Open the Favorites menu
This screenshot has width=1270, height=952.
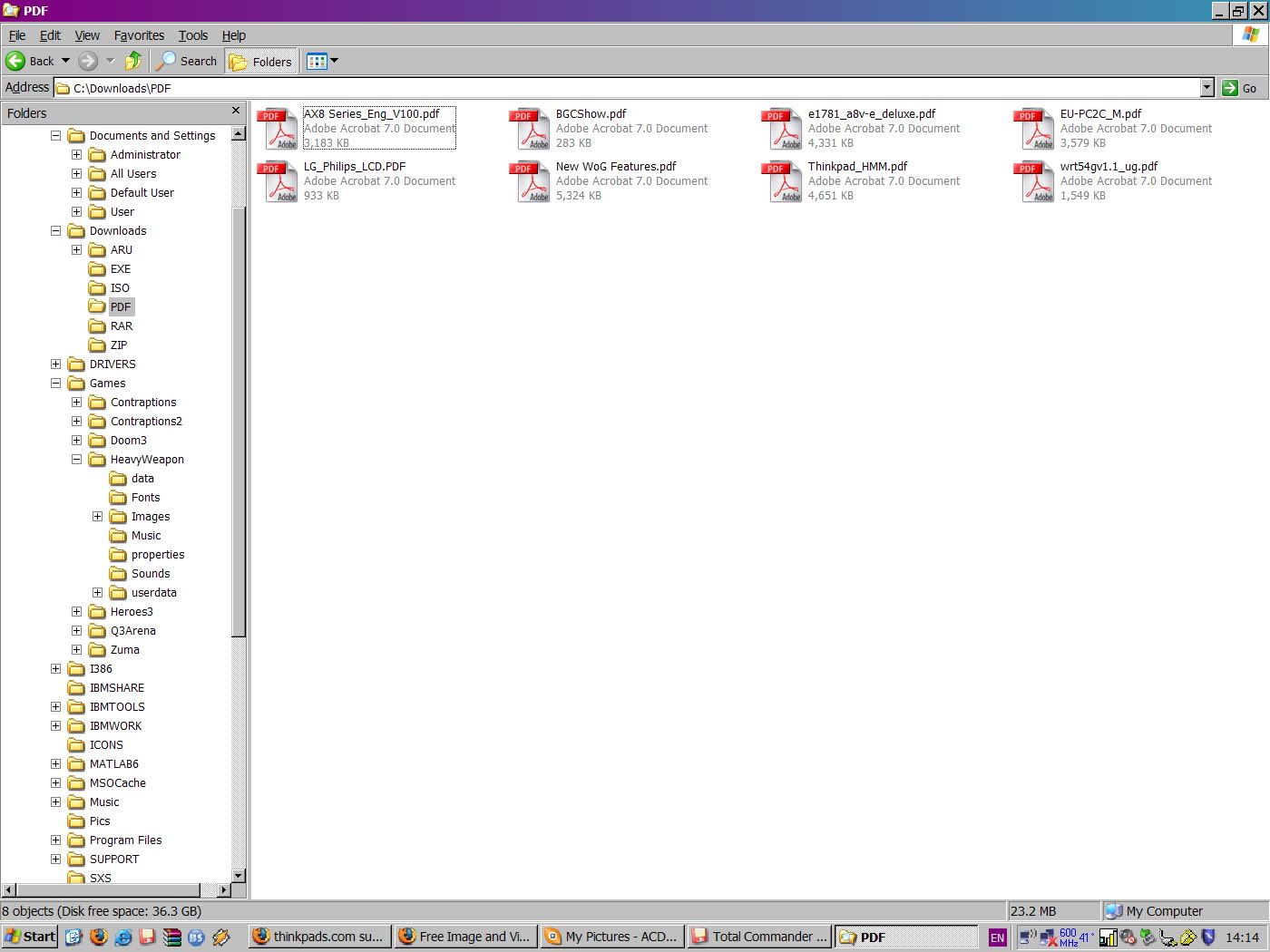click(x=139, y=35)
